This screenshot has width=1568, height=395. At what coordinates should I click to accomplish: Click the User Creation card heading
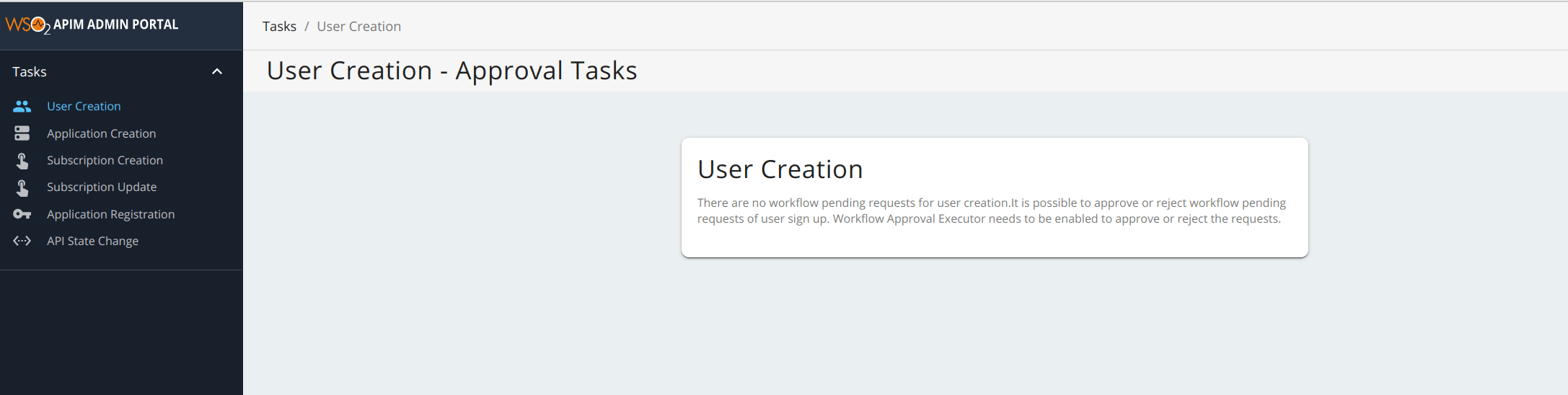[780, 169]
